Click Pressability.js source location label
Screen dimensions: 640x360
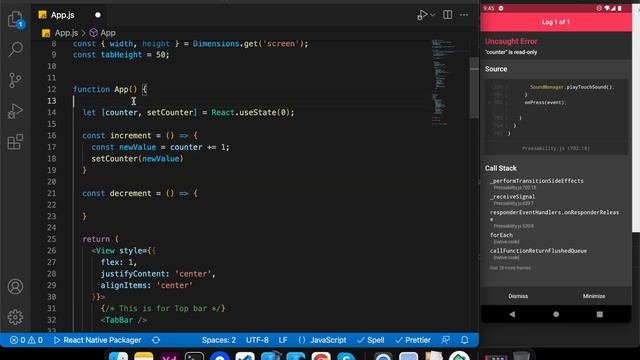coord(556,148)
